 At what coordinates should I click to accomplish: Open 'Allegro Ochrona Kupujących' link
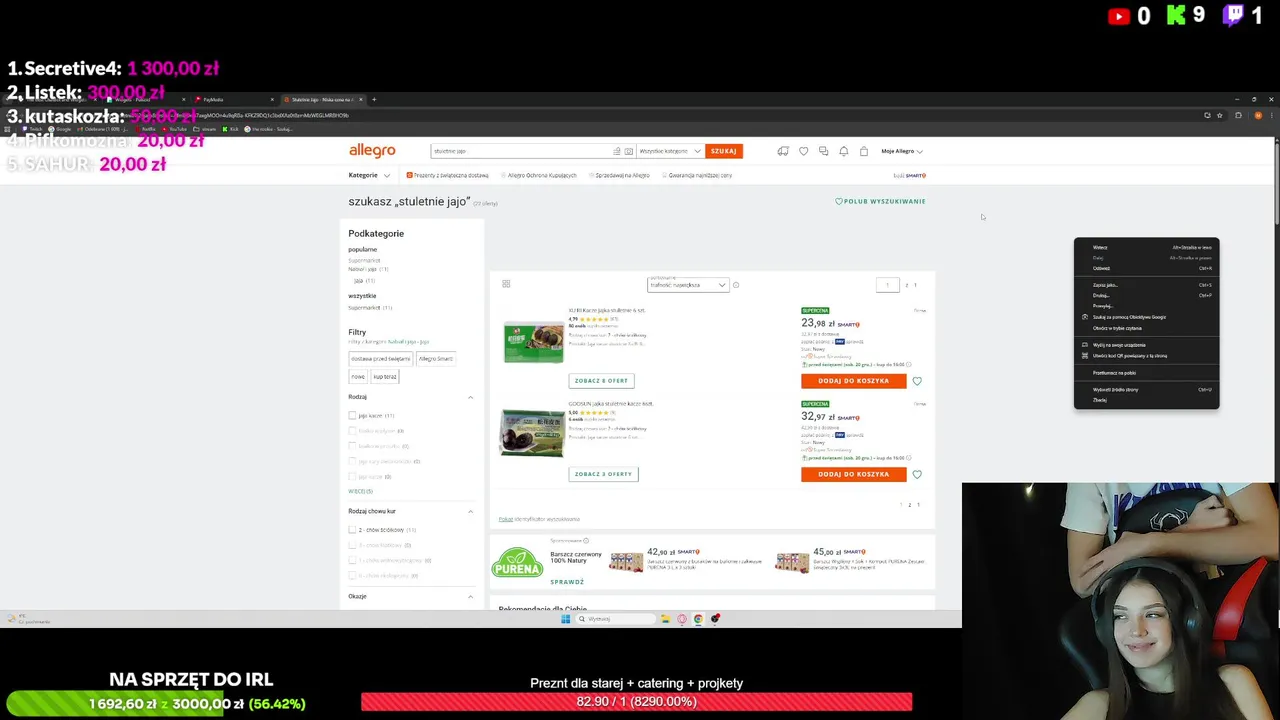pos(539,175)
